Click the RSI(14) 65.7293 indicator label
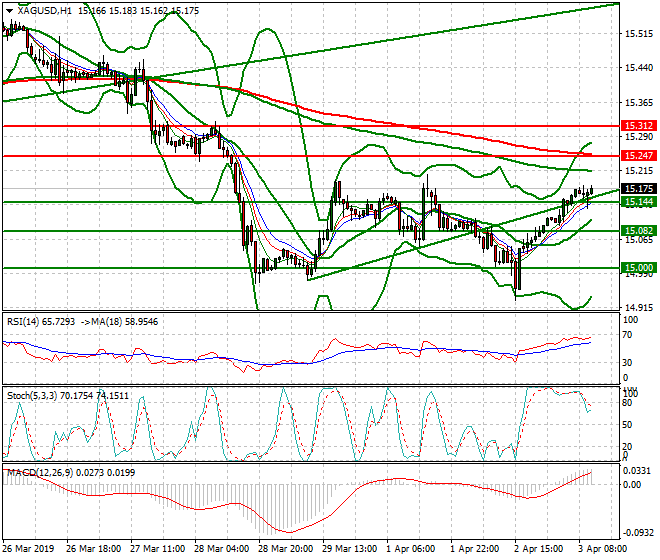 click(x=41, y=322)
